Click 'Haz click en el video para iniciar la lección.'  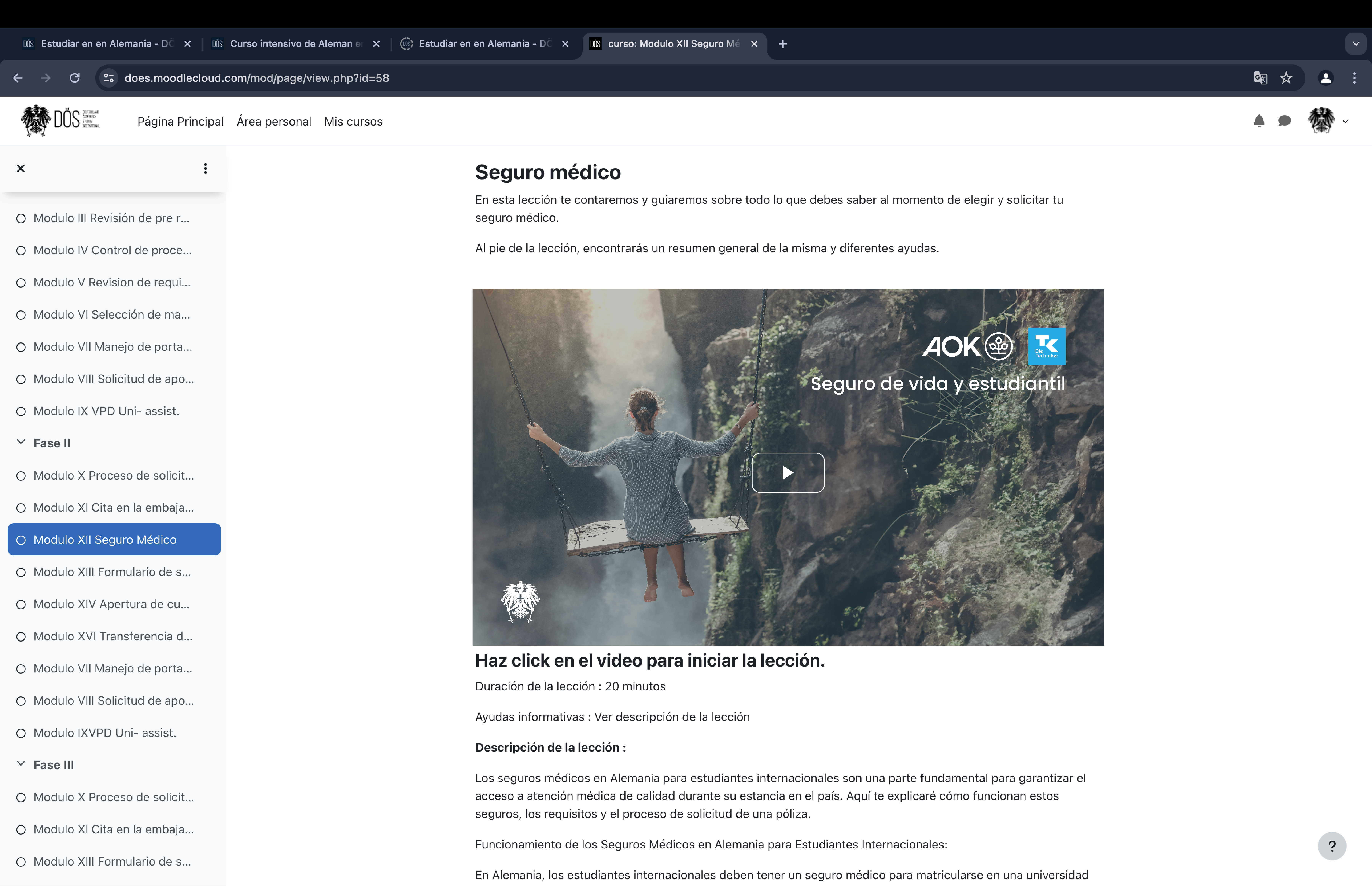(x=650, y=660)
